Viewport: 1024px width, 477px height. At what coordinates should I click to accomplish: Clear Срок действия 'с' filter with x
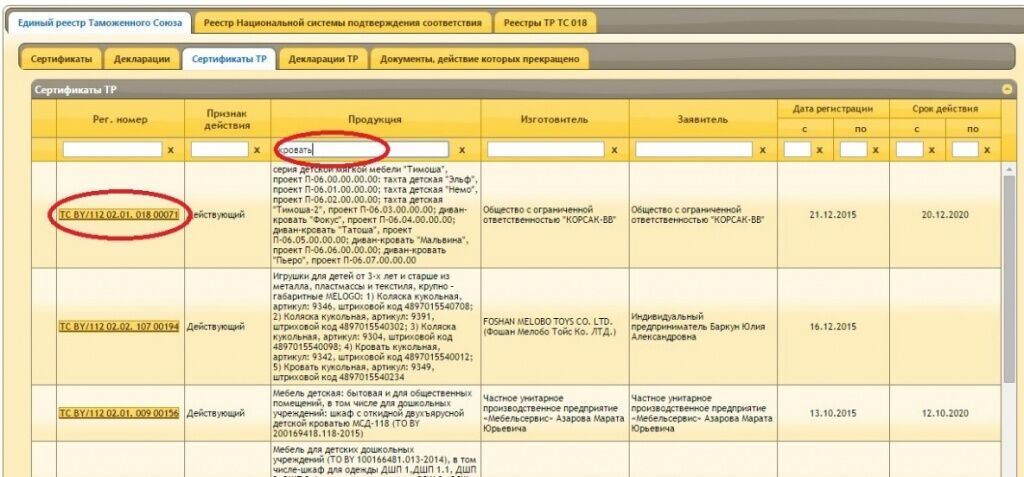[932, 150]
